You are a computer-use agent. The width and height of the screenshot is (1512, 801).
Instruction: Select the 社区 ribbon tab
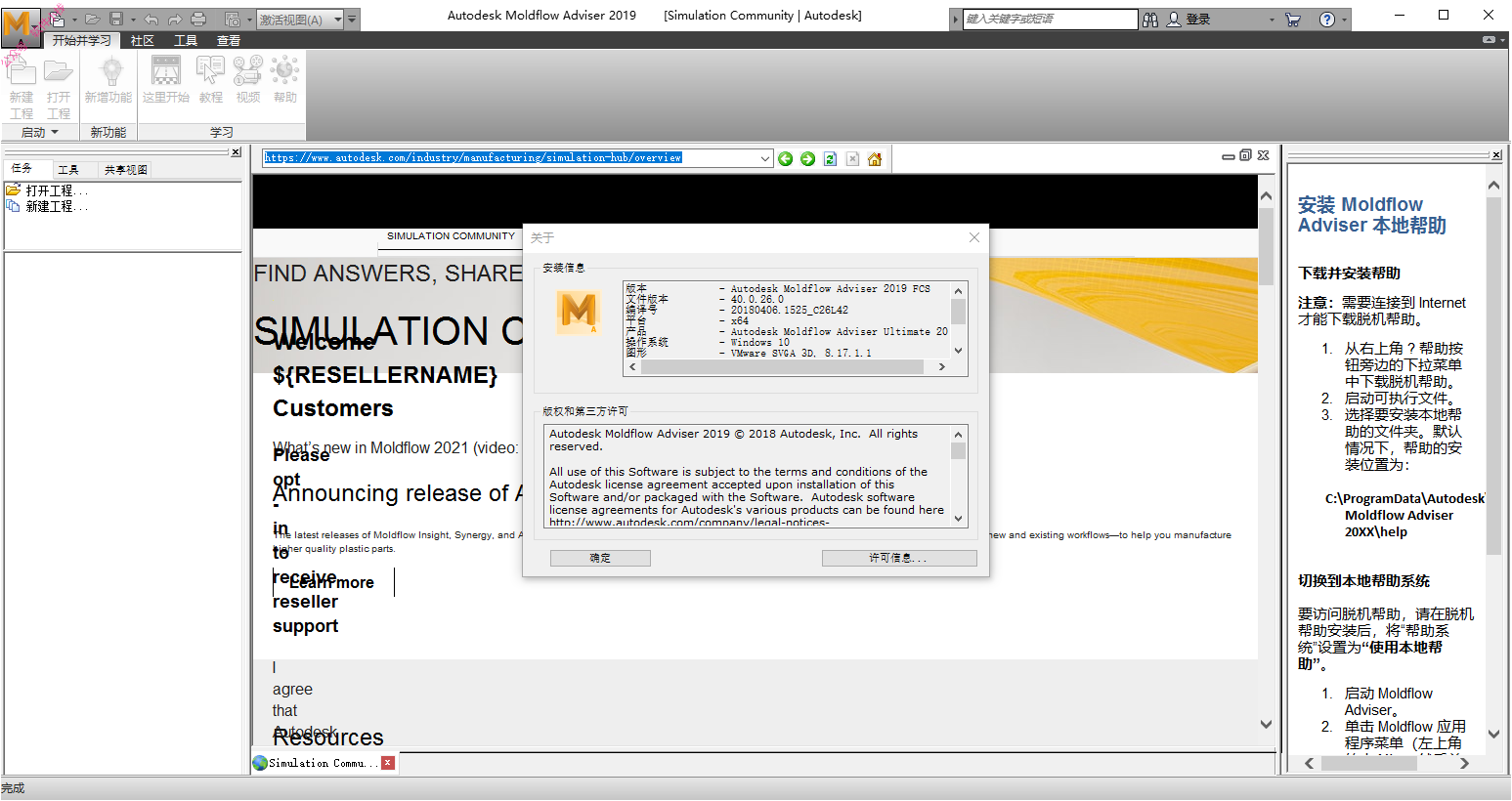(143, 40)
